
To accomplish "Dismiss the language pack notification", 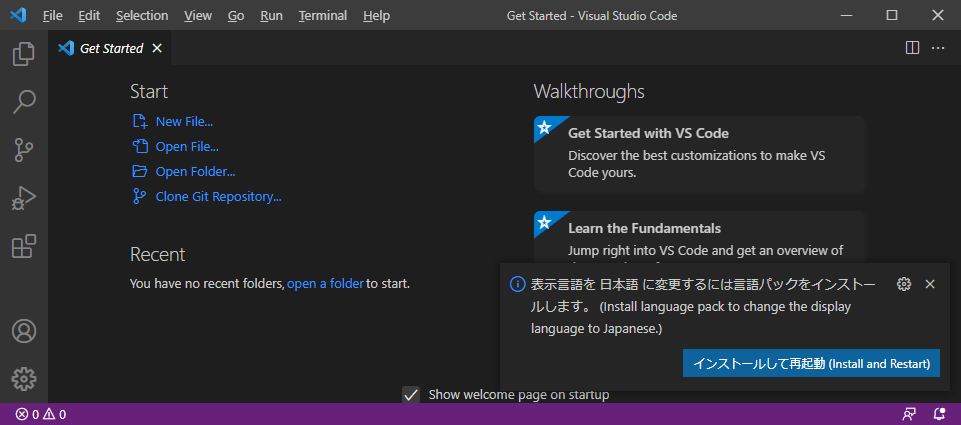I will pos(930,284).
